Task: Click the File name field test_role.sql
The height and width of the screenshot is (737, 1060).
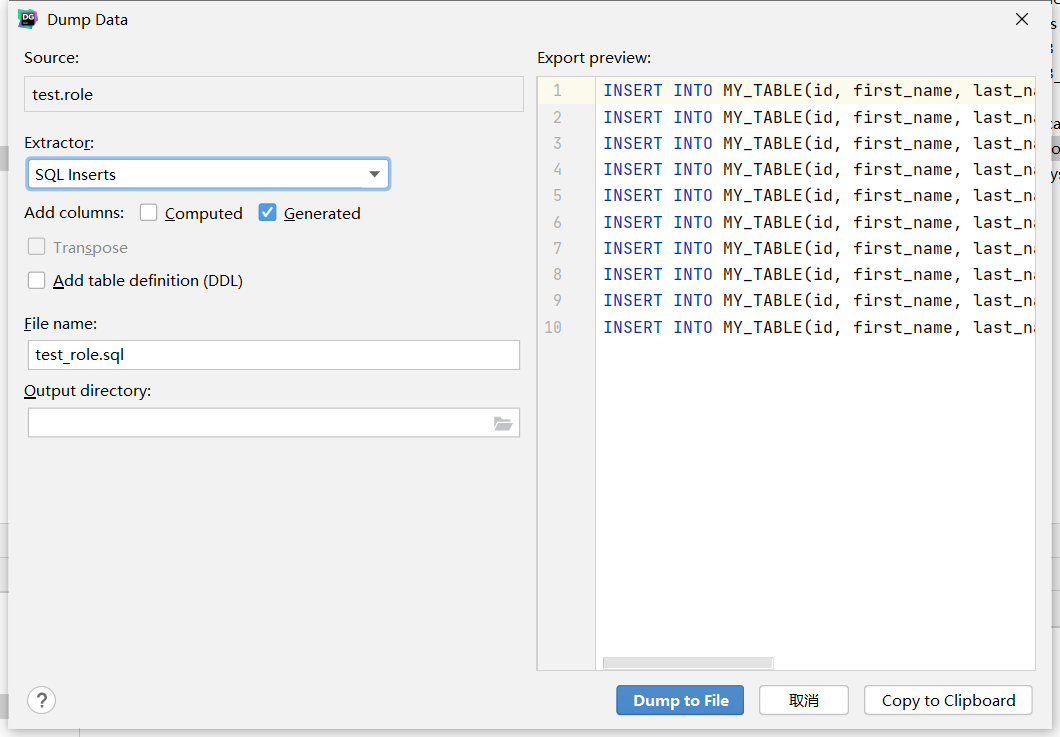Action: (x=273, y=355)
